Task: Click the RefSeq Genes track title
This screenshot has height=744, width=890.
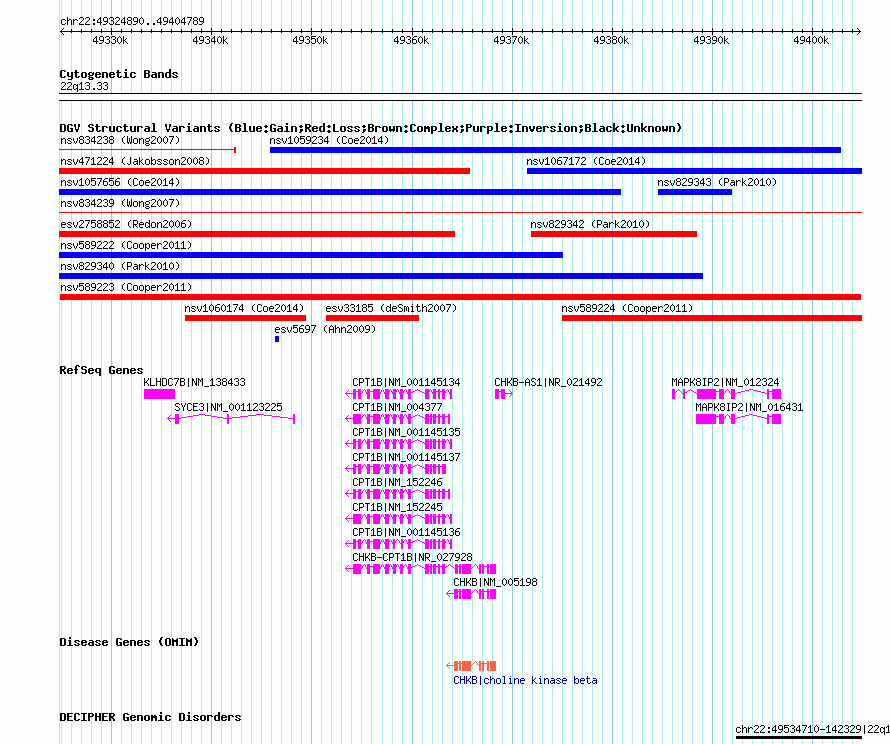Action: 101,370
